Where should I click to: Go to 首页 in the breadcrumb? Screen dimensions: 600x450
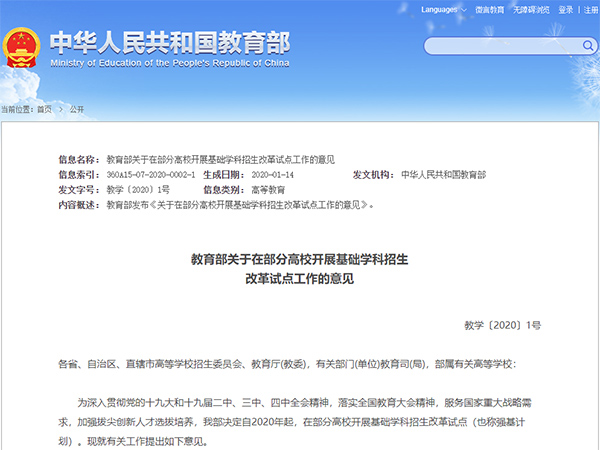44,108
